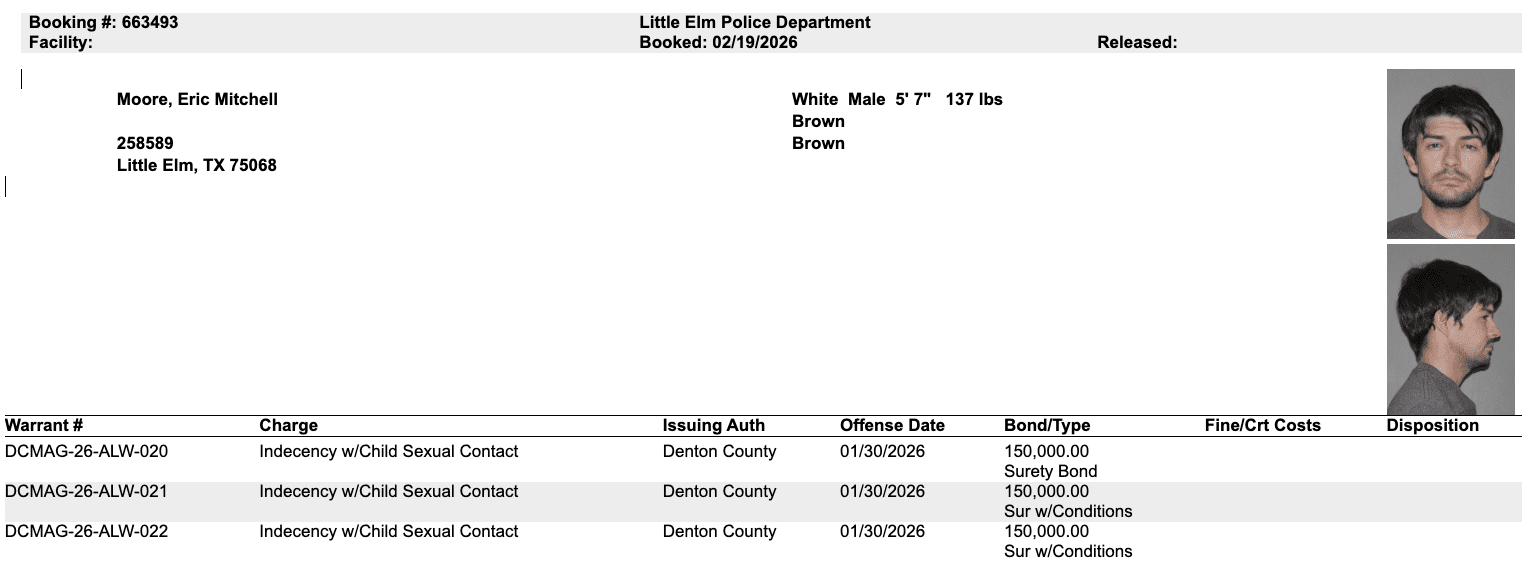1522x588 pixels.
Task: Click the Issuing Auth column header
Action: (x=713, y=425)
